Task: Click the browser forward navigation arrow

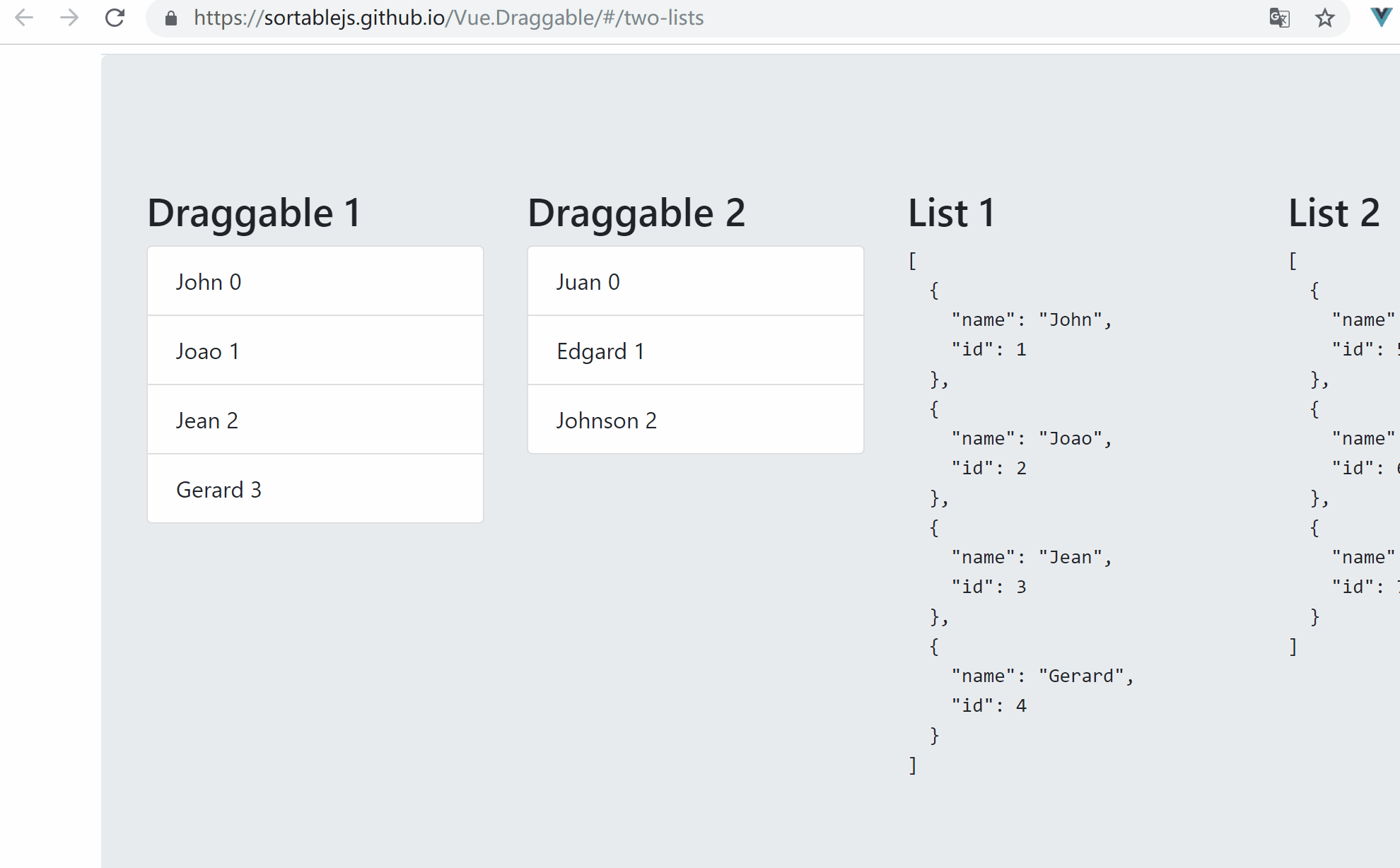Action: tap(69, 18)
